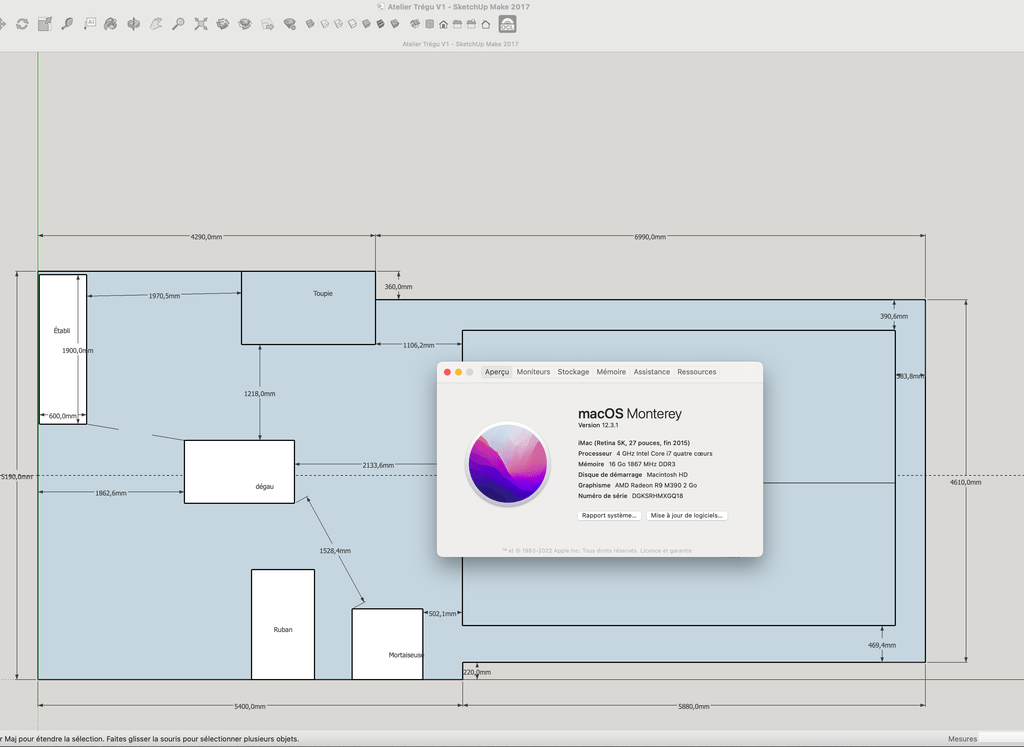Image resolution: width=1024 pixels, height=747 pixels.
Task: Open the 3D Warehouse
Action: [223, 24]
